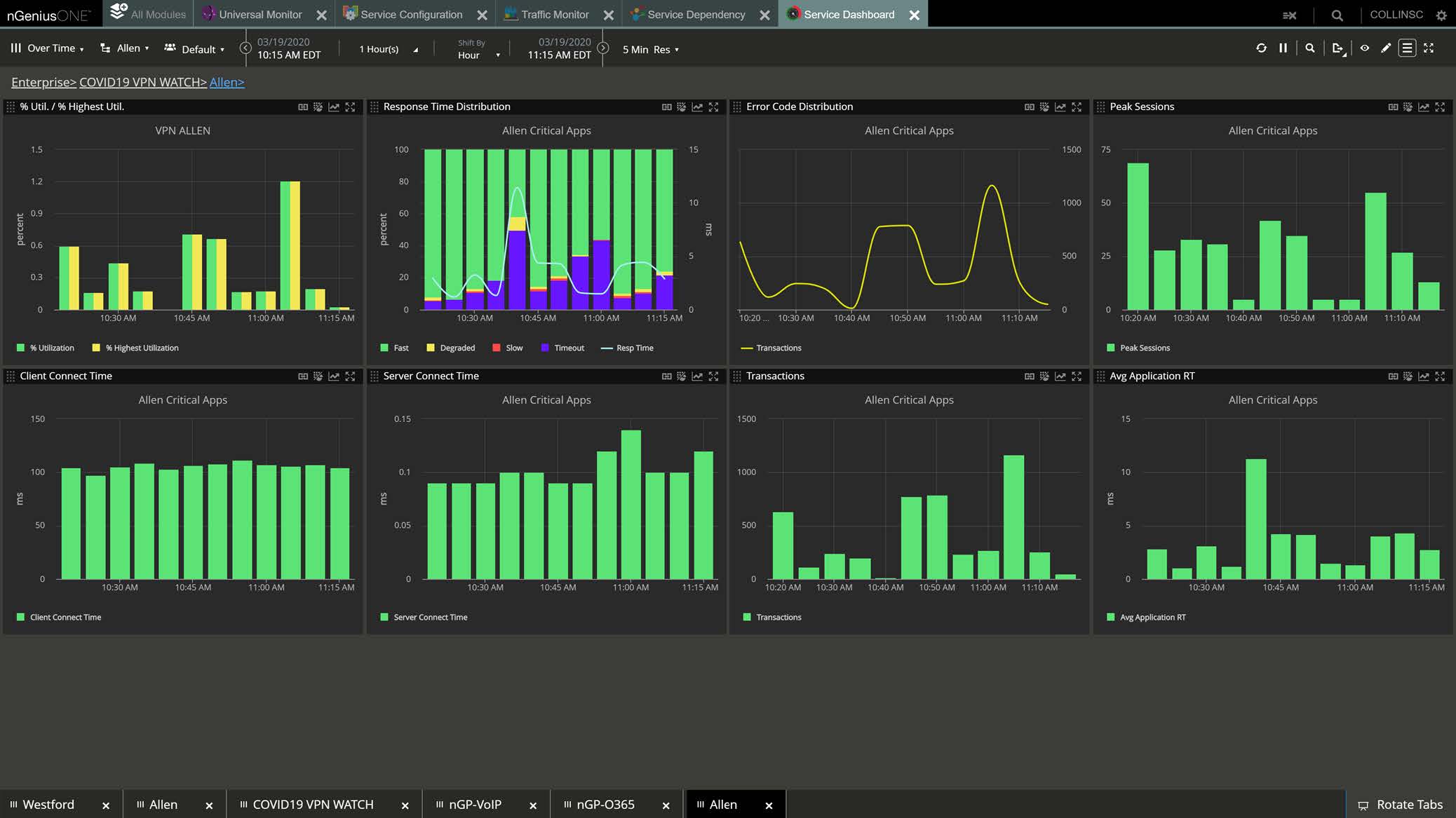Click the Error Code Distribution trend chart icon
This screenshot has height=818, width=1456.
click(x=1060, y=107)
